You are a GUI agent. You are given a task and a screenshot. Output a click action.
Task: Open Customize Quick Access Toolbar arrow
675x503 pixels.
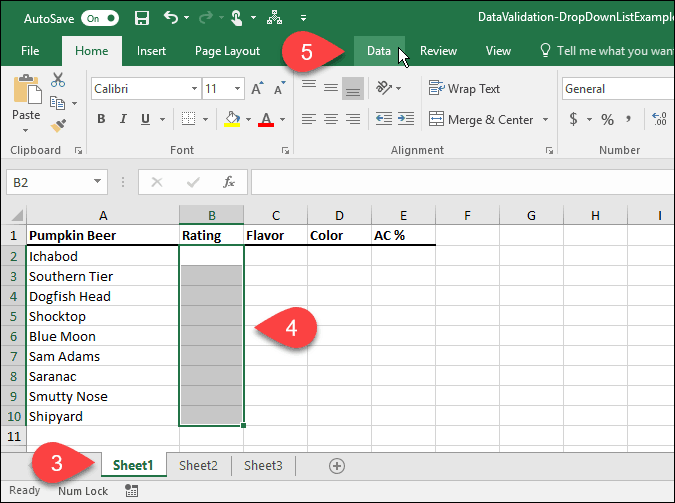(303, 18)
